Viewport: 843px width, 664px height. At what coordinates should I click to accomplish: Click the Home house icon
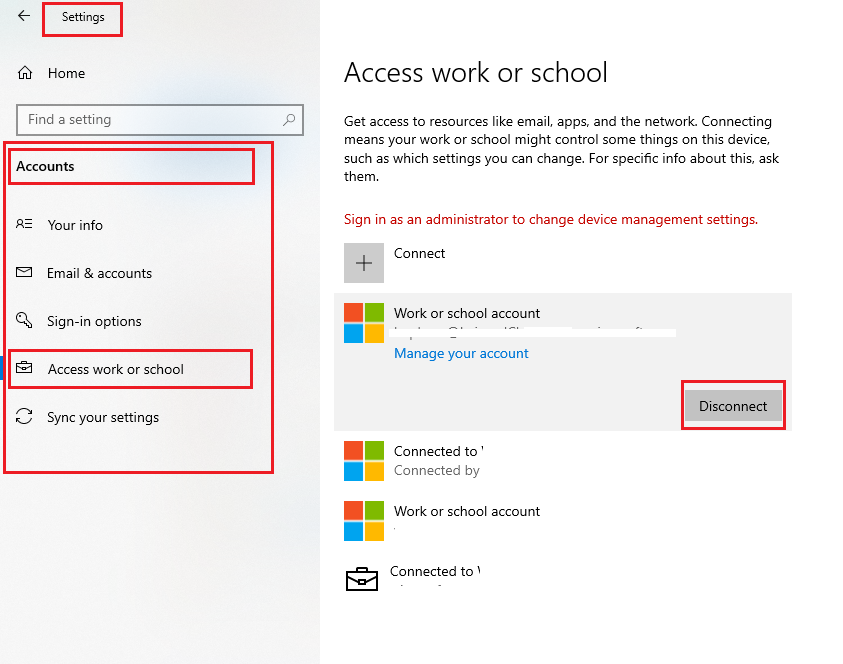pos(25,73)
